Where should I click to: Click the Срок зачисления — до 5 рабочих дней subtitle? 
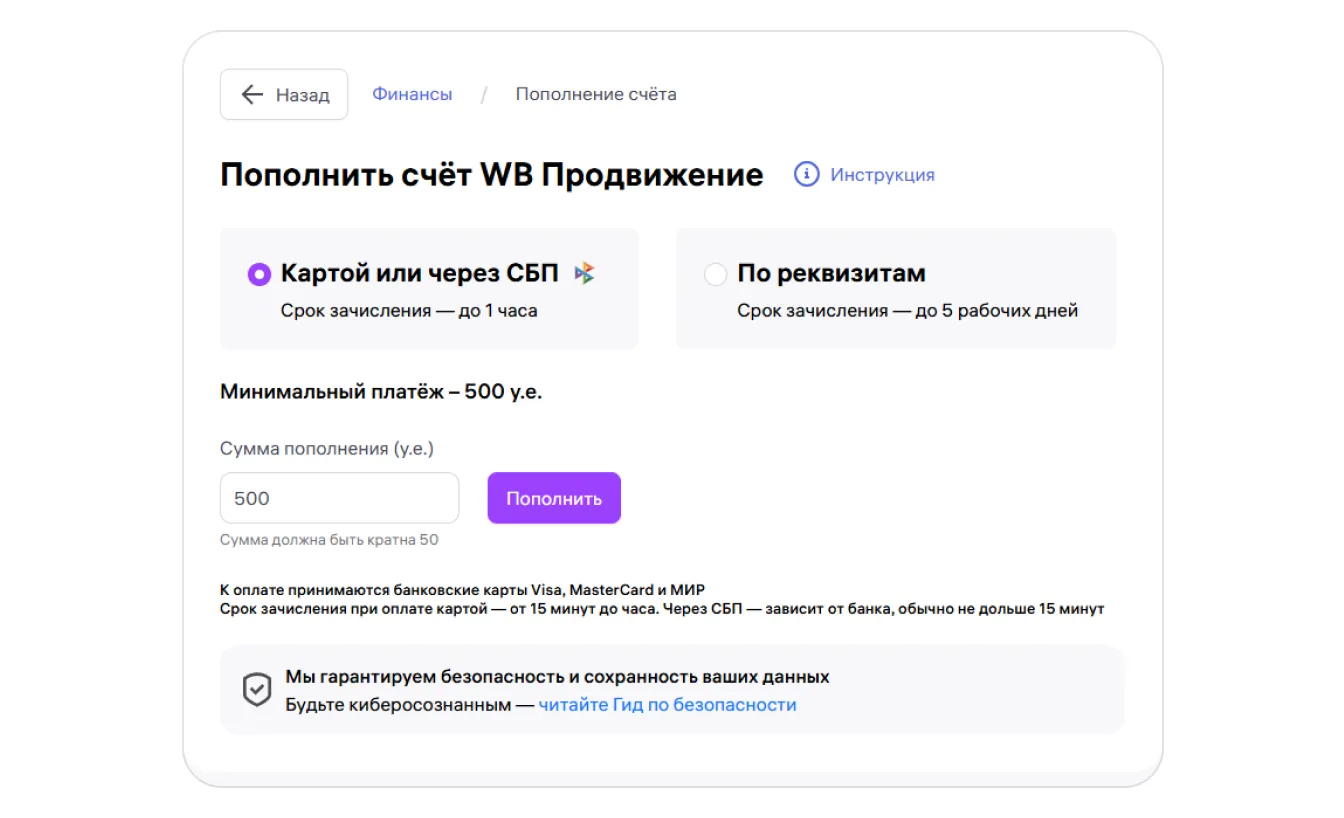click(x=907, y=311)
